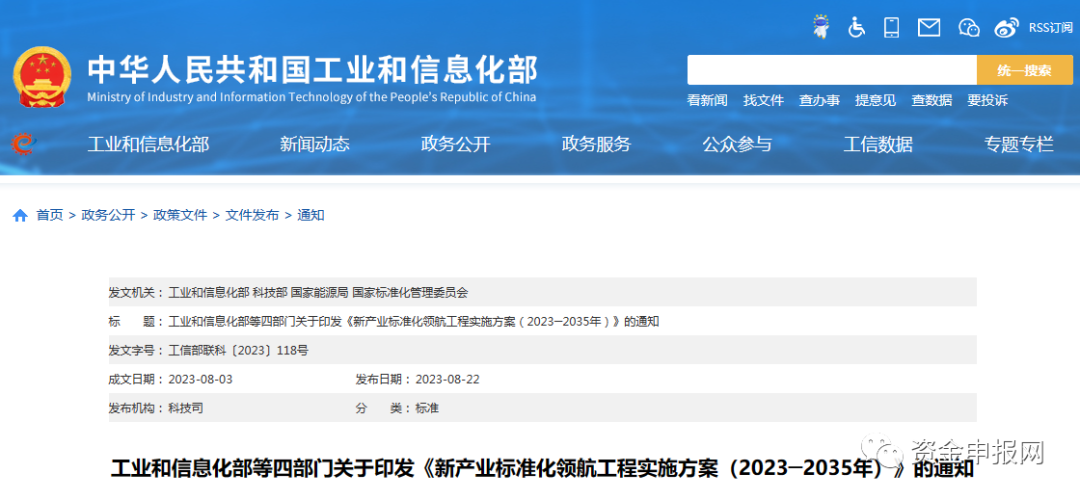Click the English ministry name subtitle

[x=311, y=97]
